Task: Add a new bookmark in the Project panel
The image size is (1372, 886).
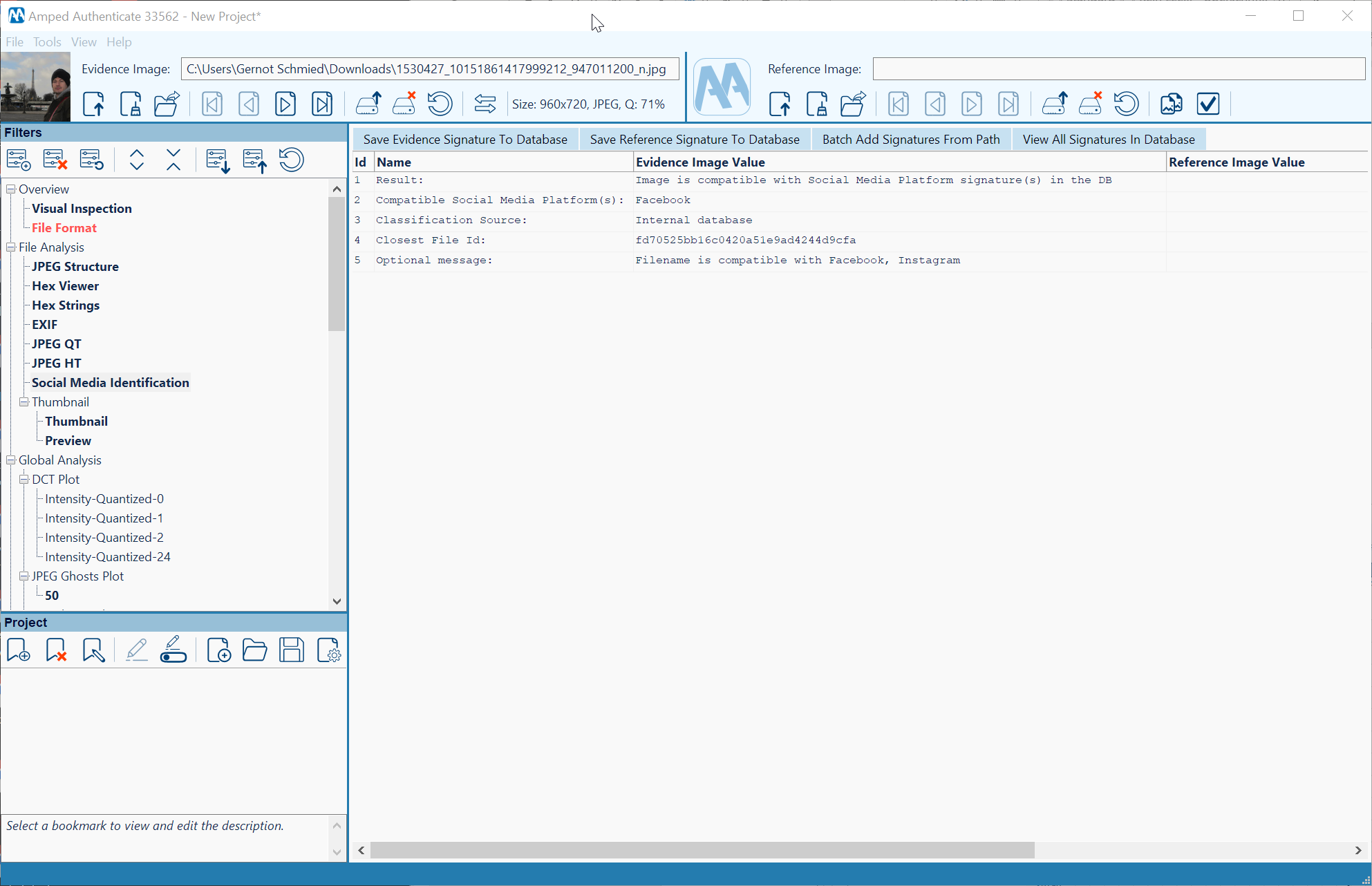Action: pos(19,650)
